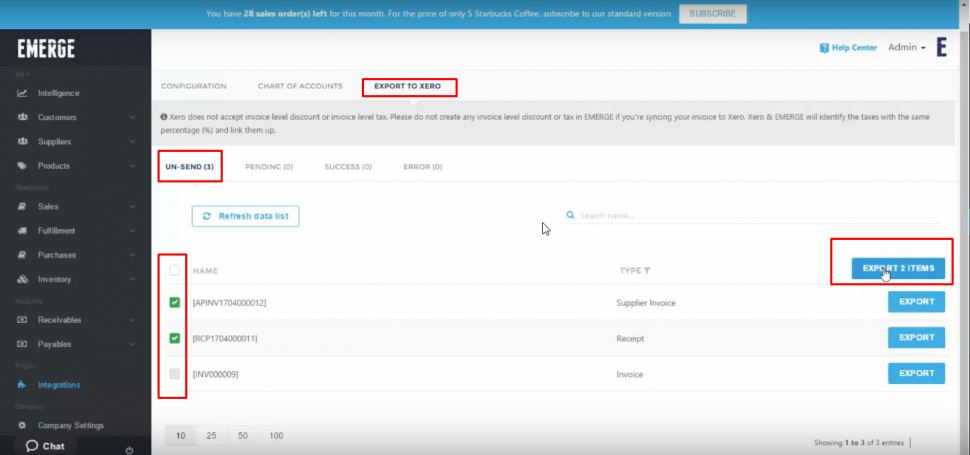Uncheck the RCP1704000011 checkbox
970x455 pixels.
175,338
